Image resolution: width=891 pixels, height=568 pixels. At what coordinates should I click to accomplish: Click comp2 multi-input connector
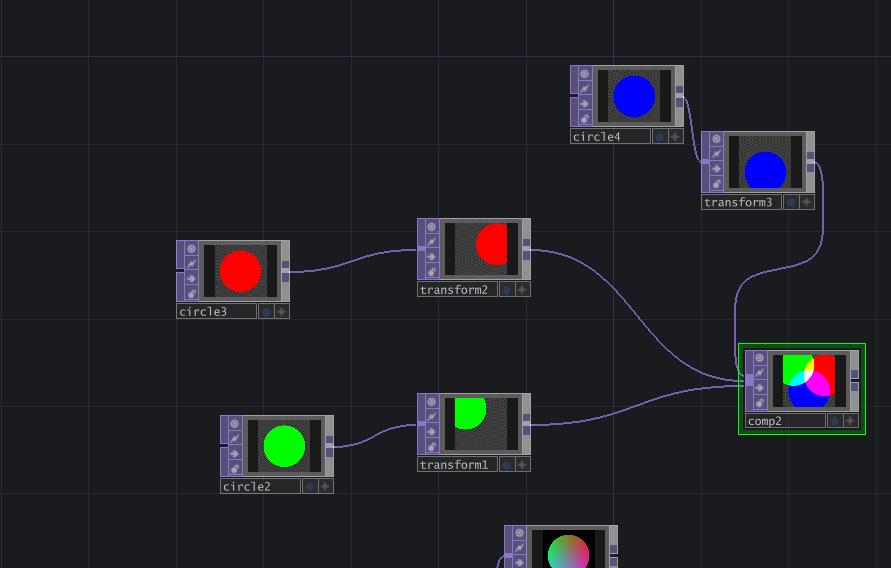750,380
